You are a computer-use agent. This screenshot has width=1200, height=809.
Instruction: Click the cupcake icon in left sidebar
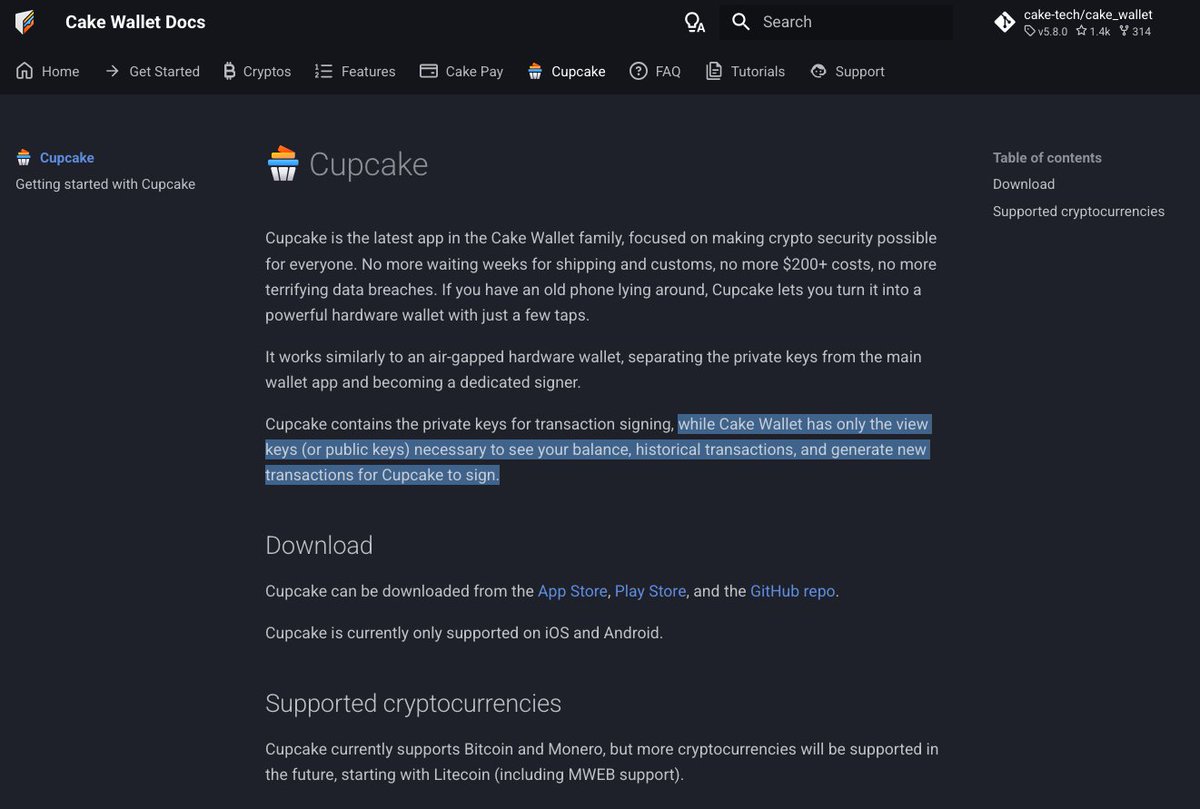point(24,157)
